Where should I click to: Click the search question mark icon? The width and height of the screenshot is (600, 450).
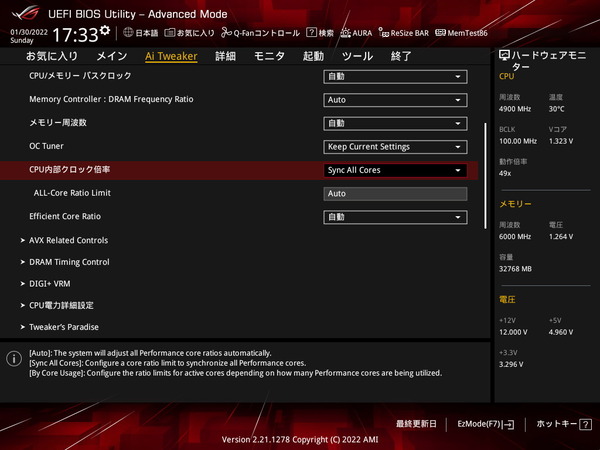tap(311, 33)
